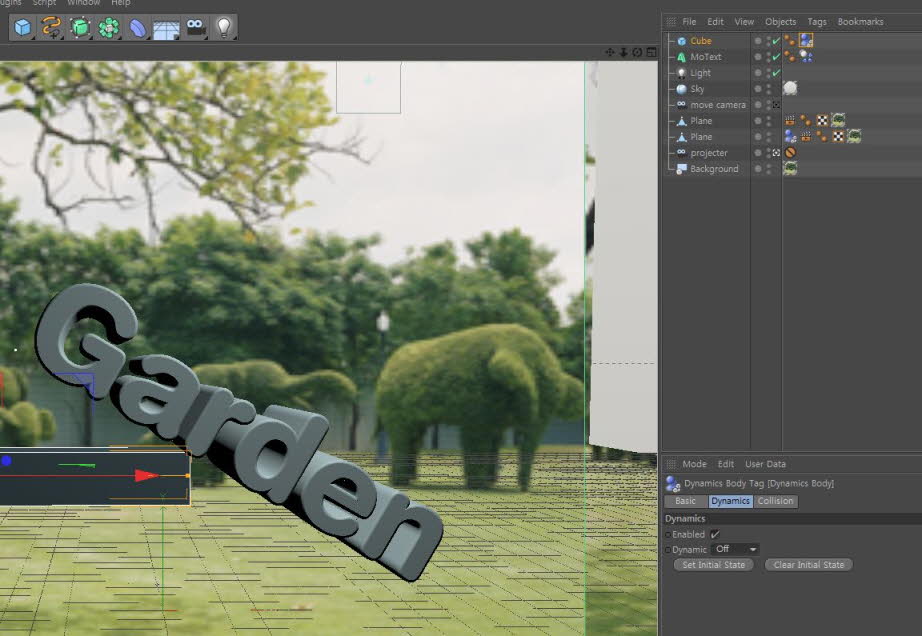Click the viewport move-camera cross icon

[610, 52]
